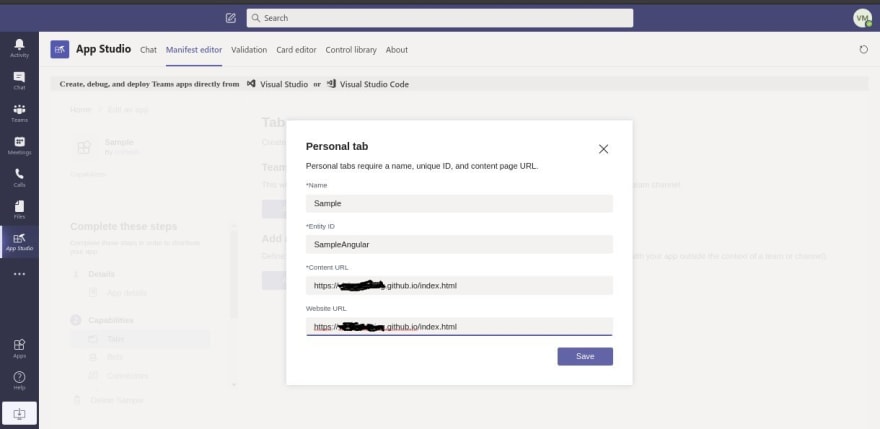Screen dimensions: 880x429
Task: Open Calls in the left sidebar
Action: (x=19, y=177)
